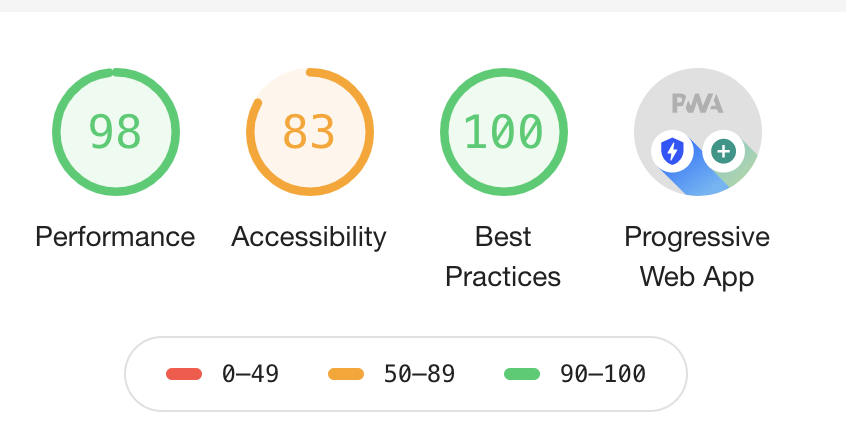Click the orange 50–89 legend swatch
846x438 pixels.
346,374
